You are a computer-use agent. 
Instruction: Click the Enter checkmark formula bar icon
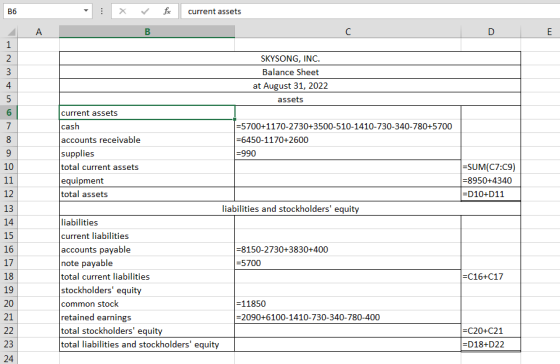pos(145,11)
